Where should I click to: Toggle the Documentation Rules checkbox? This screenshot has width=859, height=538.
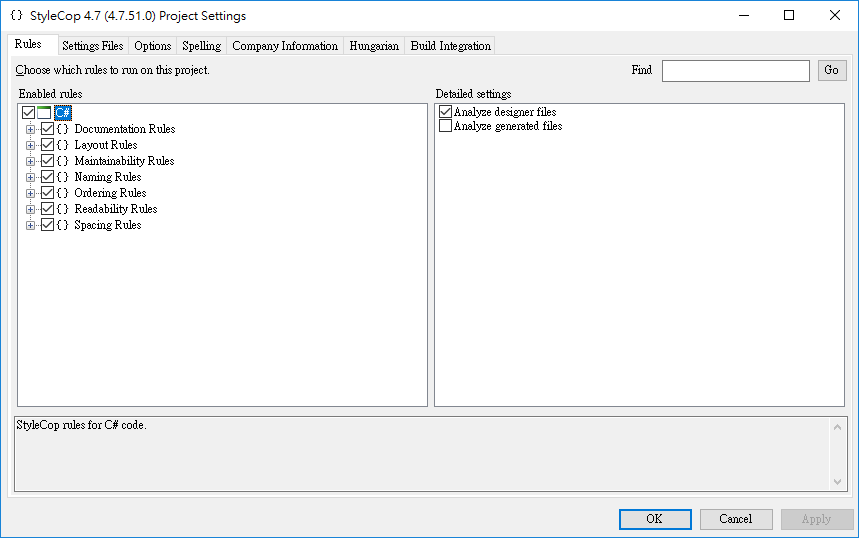pyautogui.click(x=48, y=129)
